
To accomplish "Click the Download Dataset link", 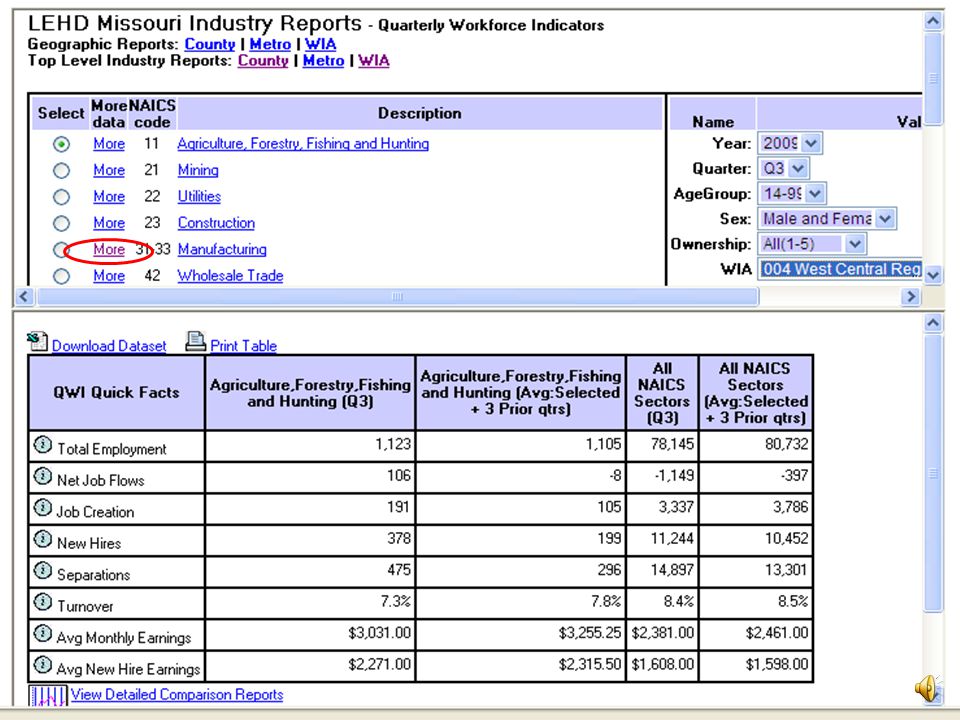I will click(x=109, y=346).
